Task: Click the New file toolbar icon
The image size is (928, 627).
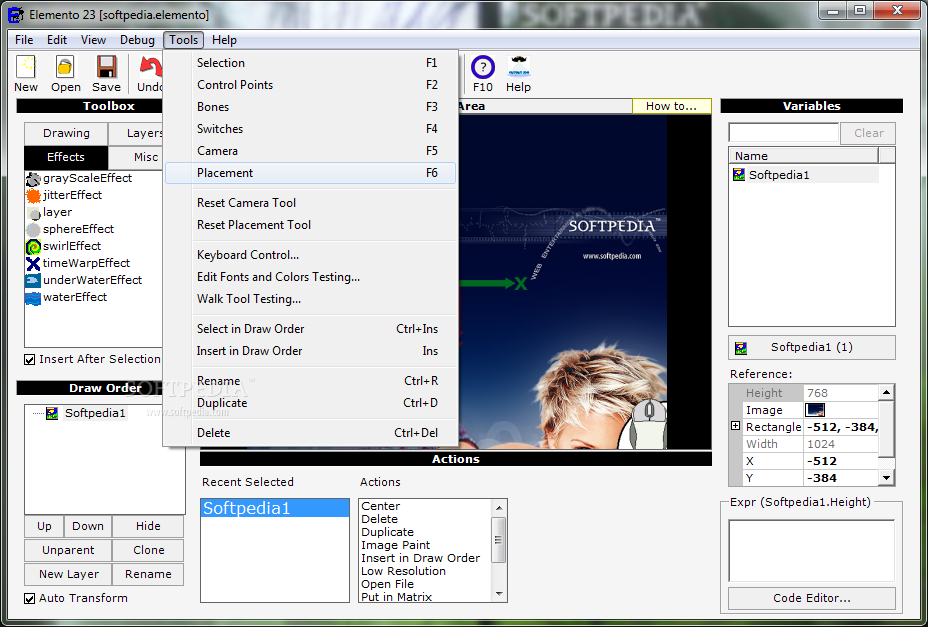Action: [x=26, y=67]
